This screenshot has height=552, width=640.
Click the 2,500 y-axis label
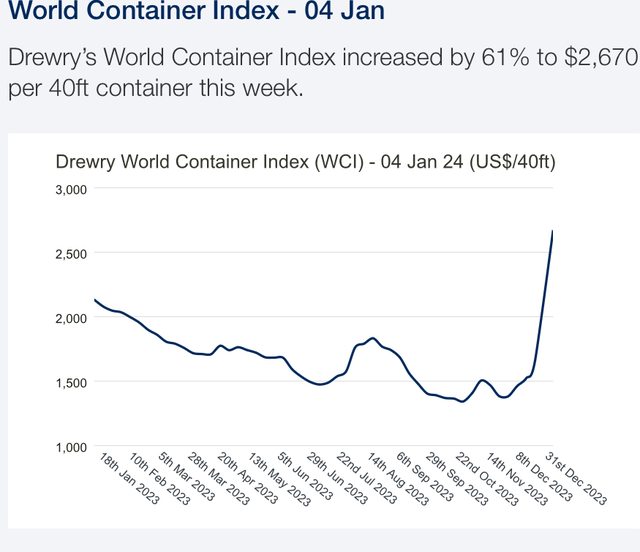[x=71, y=254]
